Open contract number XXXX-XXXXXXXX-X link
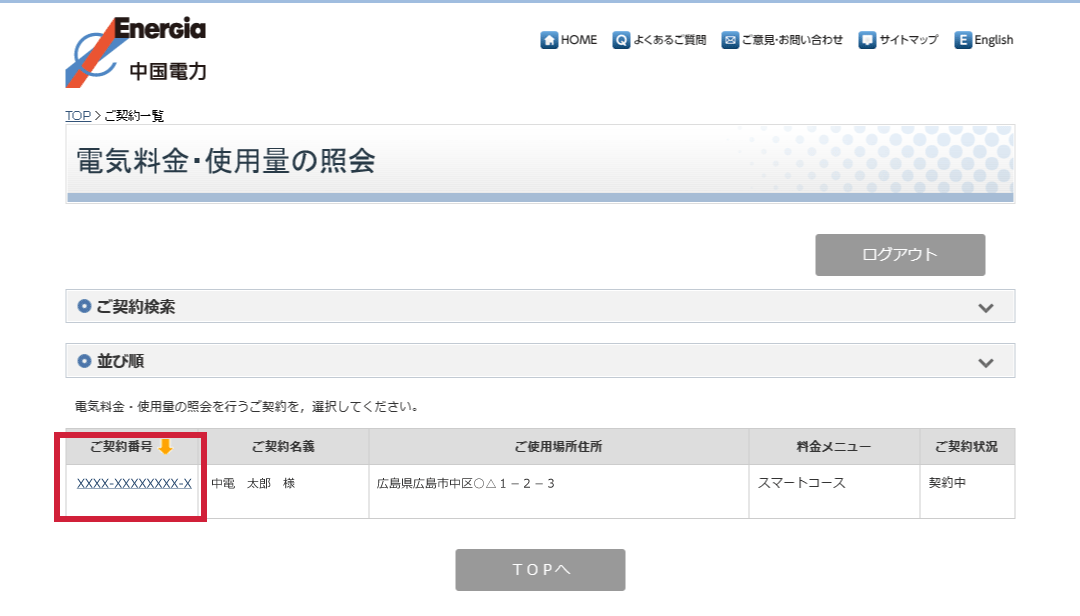 coord(134,484)
